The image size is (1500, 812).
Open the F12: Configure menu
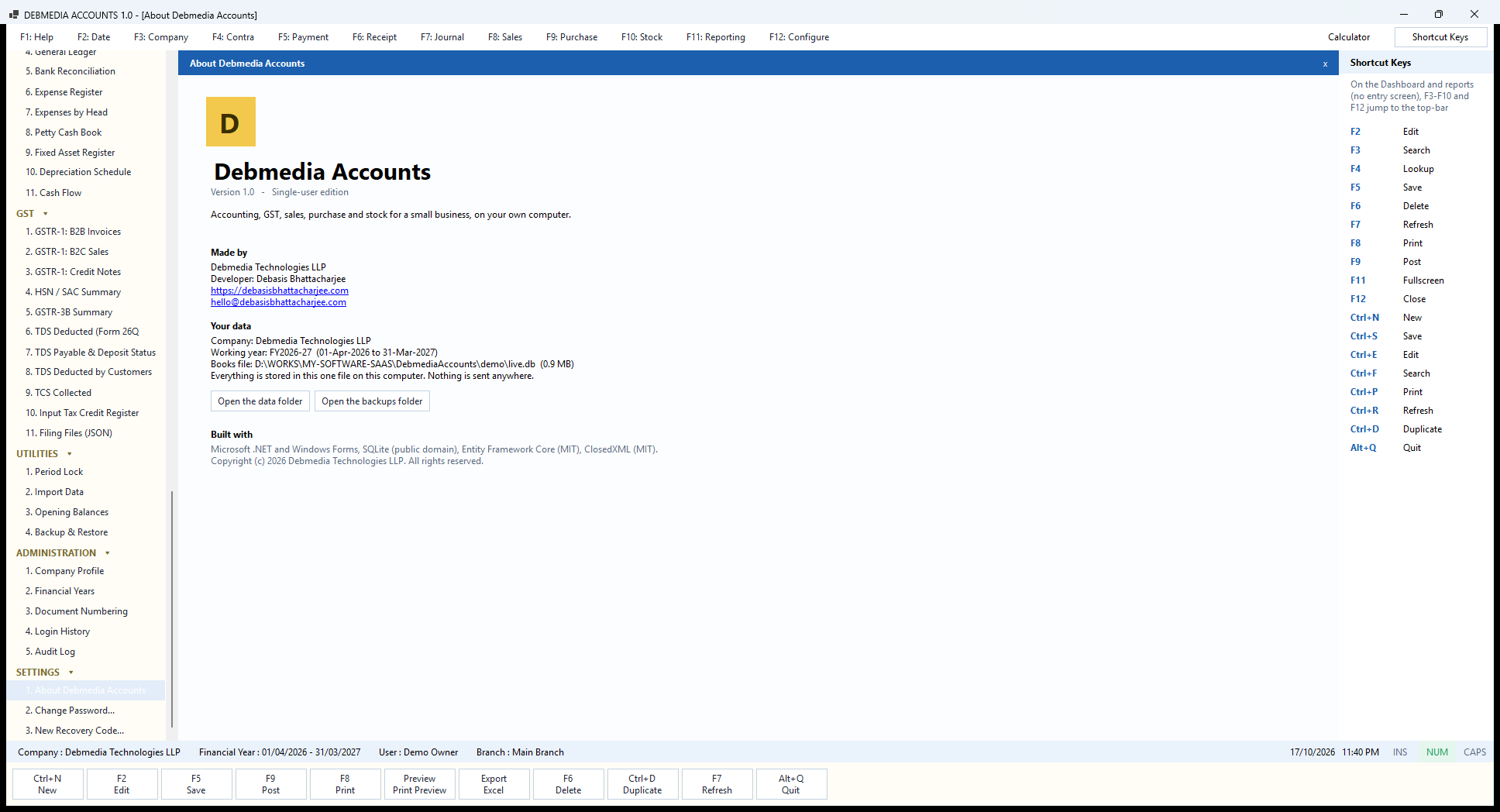pos(799,37)
